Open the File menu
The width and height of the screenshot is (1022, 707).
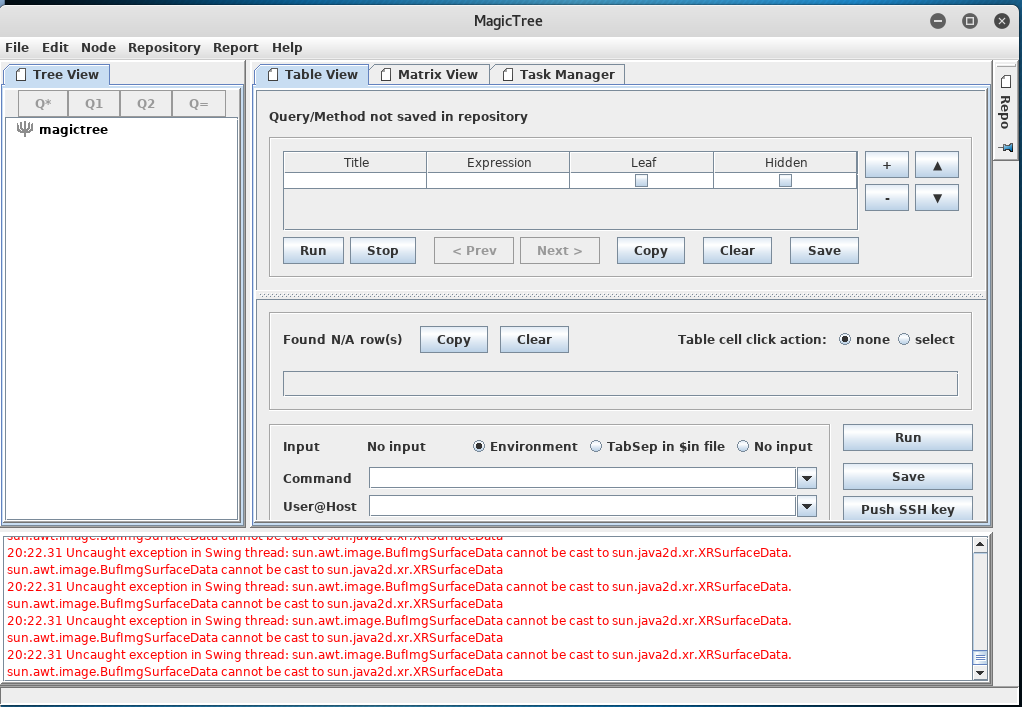coord(17,48)
